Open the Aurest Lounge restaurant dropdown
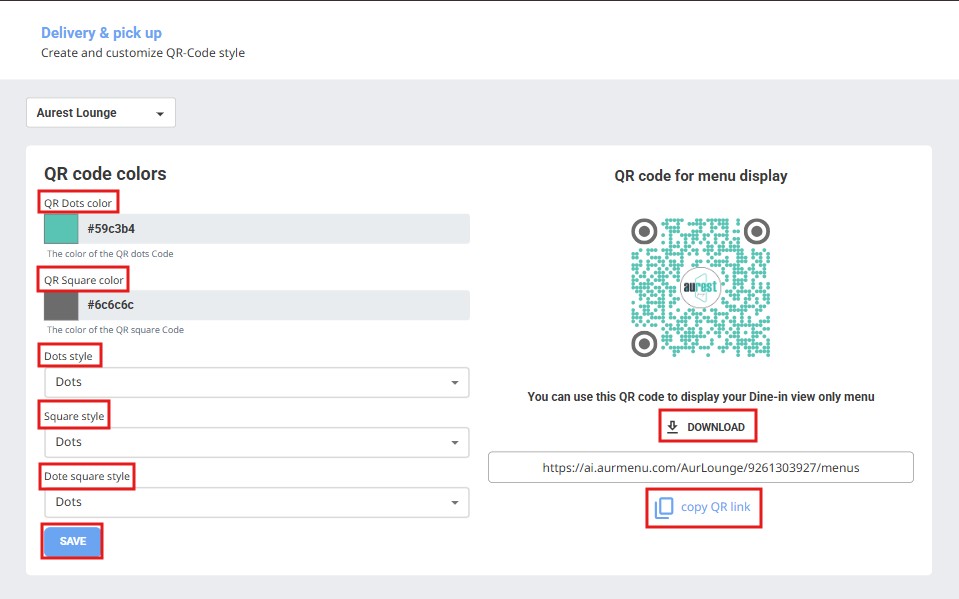Screen dimensions: 959x599 point(101,113)
